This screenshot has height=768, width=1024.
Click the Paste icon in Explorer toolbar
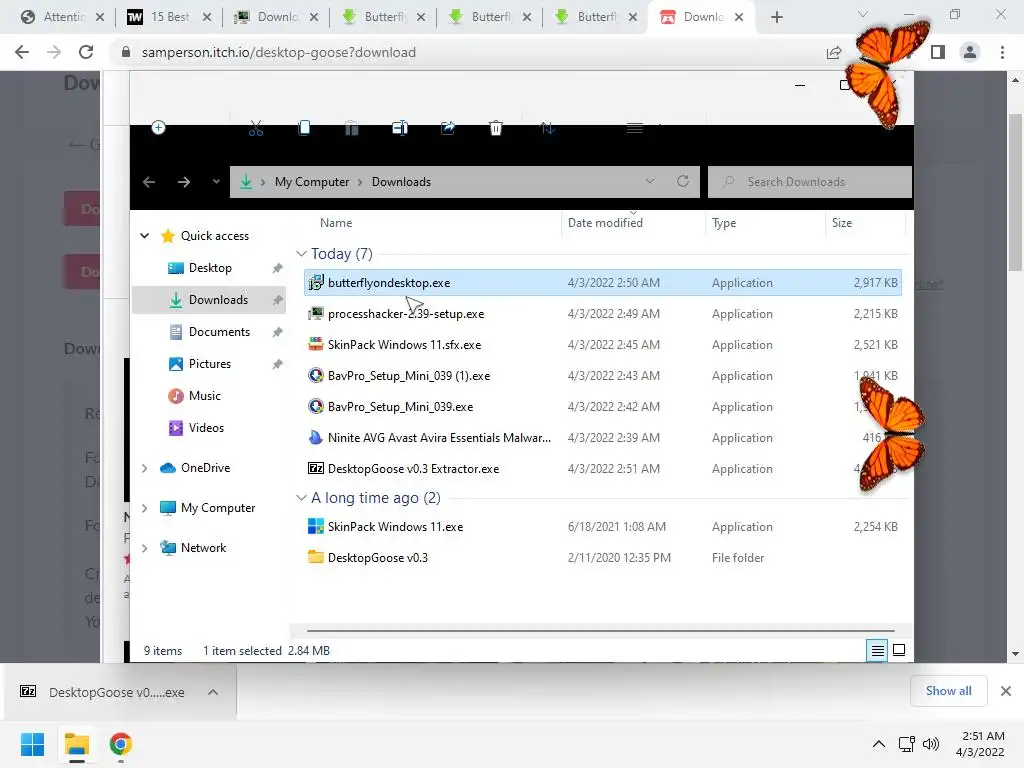(352, 129)
